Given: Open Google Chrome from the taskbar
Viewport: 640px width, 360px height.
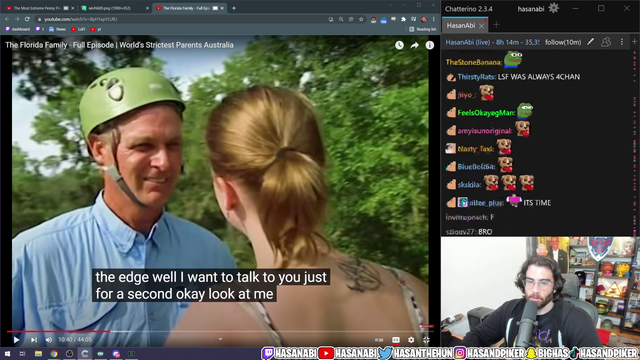Looking at the screenshot, I should [54, 353].
